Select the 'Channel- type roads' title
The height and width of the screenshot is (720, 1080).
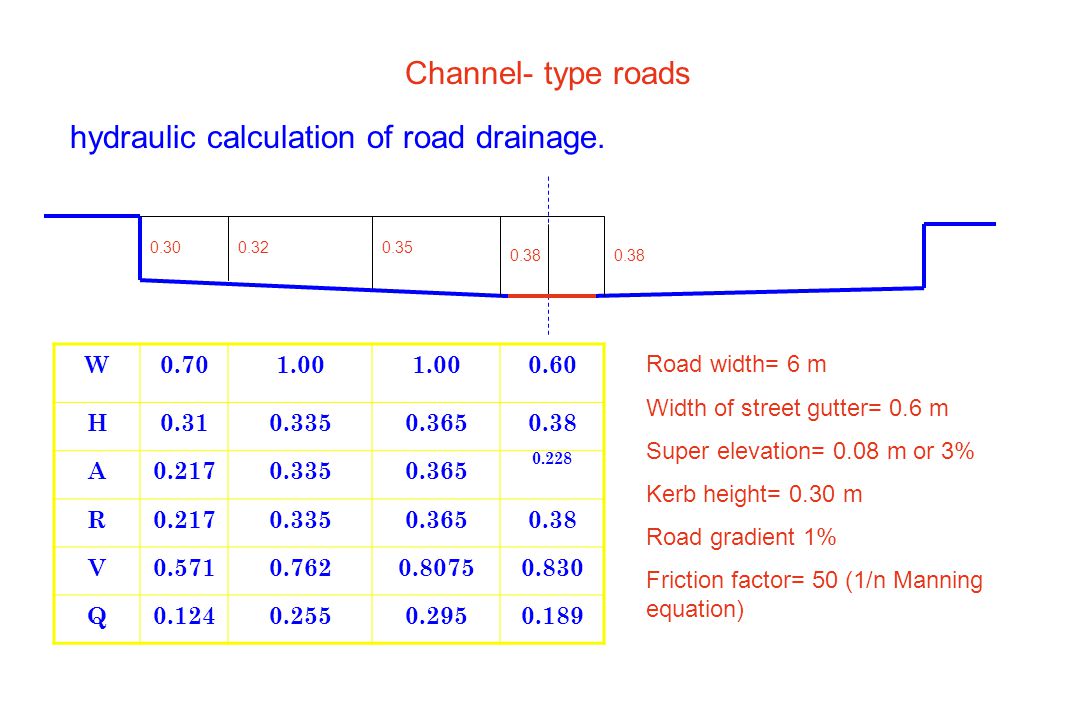click(547, 74)
